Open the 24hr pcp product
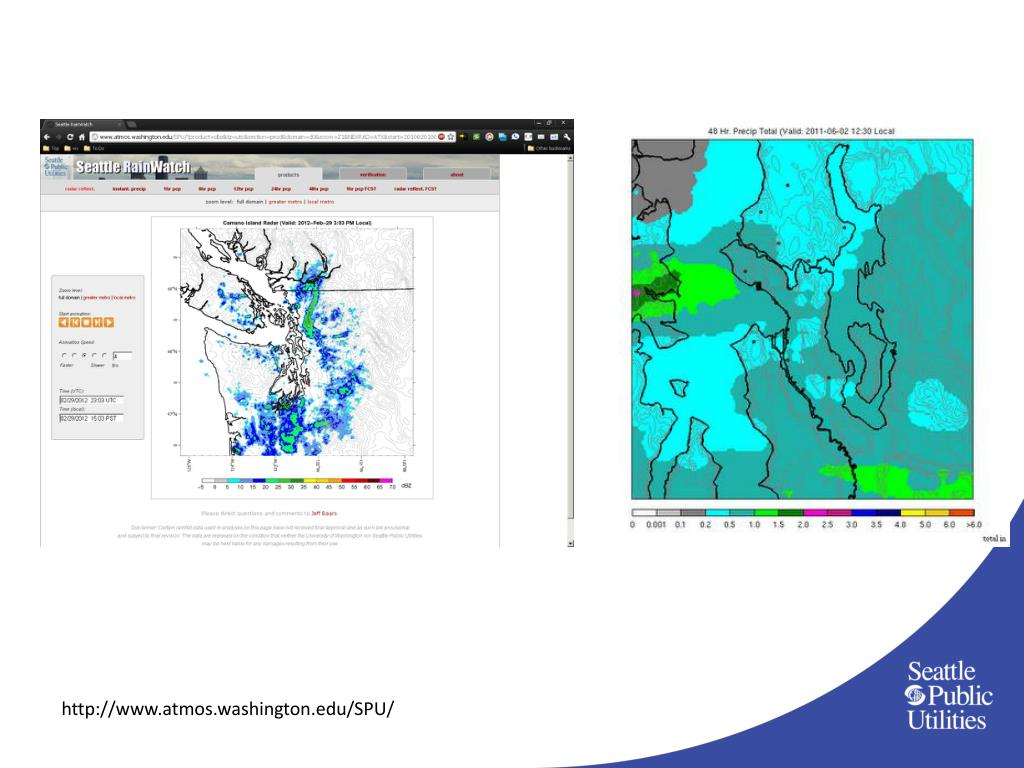Screen dimensions: 1024x768 tap(281, 189)
